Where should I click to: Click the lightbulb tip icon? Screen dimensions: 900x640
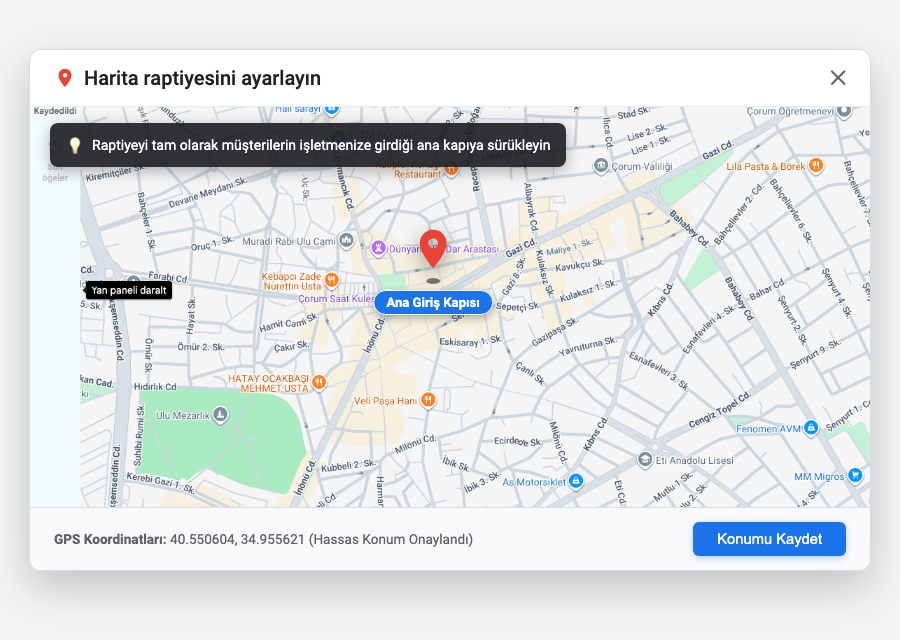point(75,145)
